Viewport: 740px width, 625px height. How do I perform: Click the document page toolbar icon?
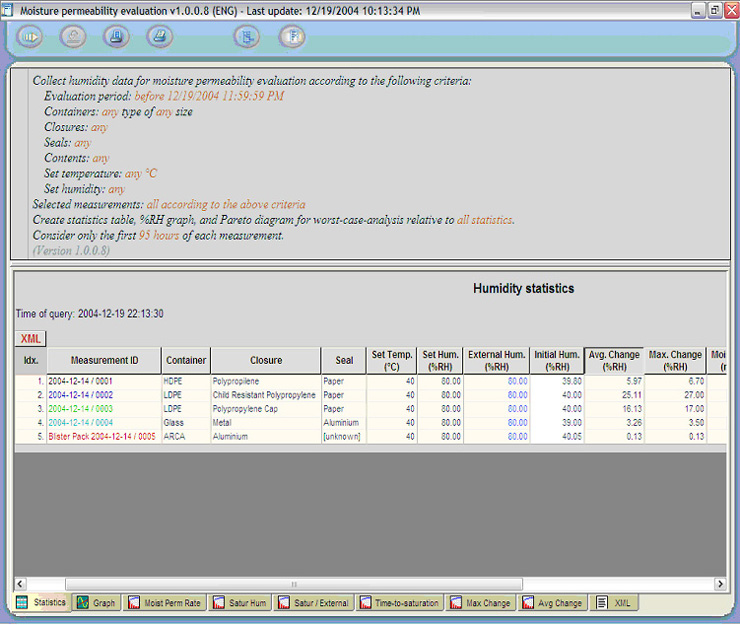click(x=291, y=37)
